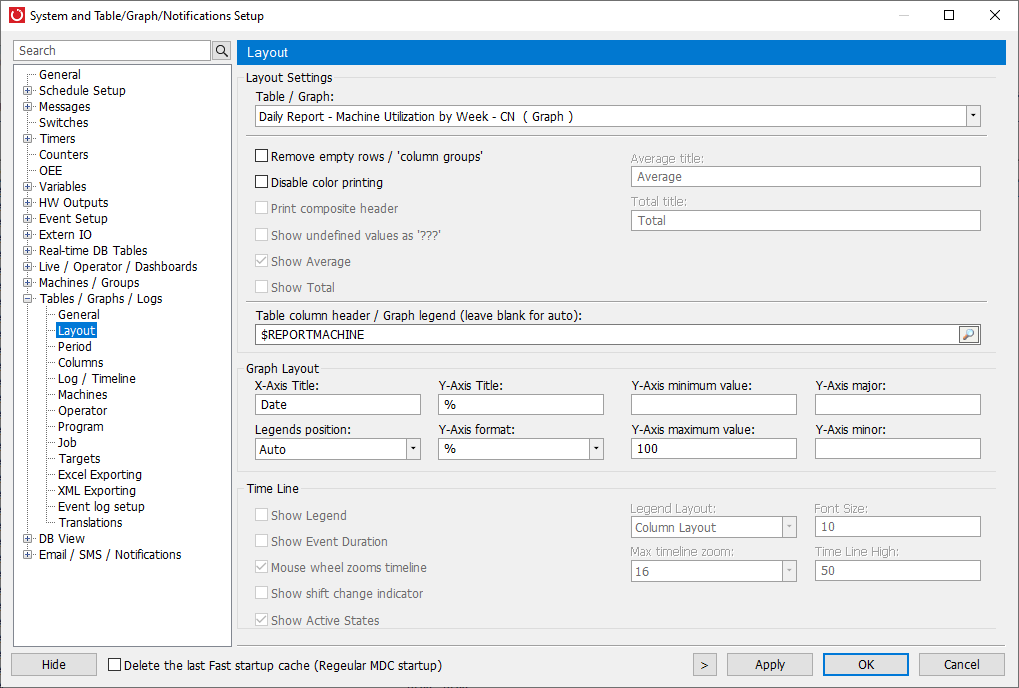Viewport: 1019px width, 688px height.
Task: Open the Y-Axis format dropdown
Action: pos(596,449)
